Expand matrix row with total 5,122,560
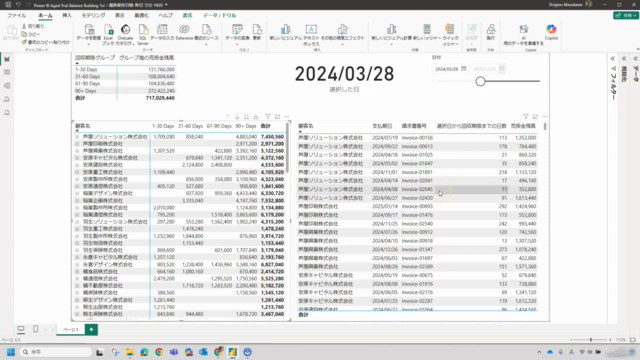Viewport: 640px width, 360px height. tap(77, 151)
